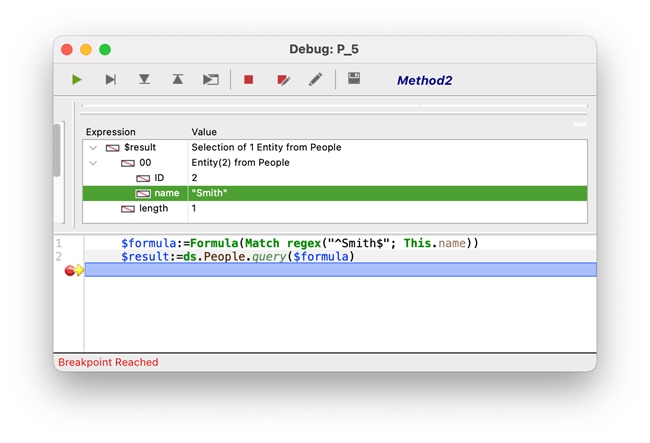Click the Edit pencil icon

pyautogui.click(x=315, y=79)
